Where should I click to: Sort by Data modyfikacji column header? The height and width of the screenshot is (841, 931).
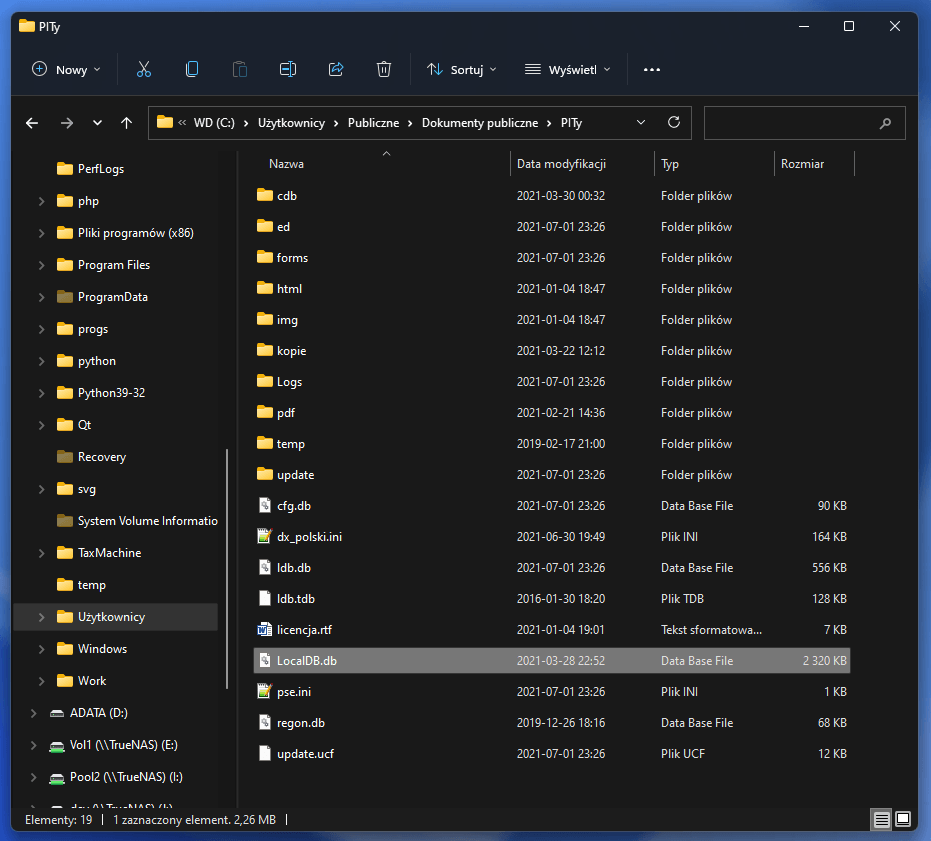pyautogui.click(x=561, y=164)
